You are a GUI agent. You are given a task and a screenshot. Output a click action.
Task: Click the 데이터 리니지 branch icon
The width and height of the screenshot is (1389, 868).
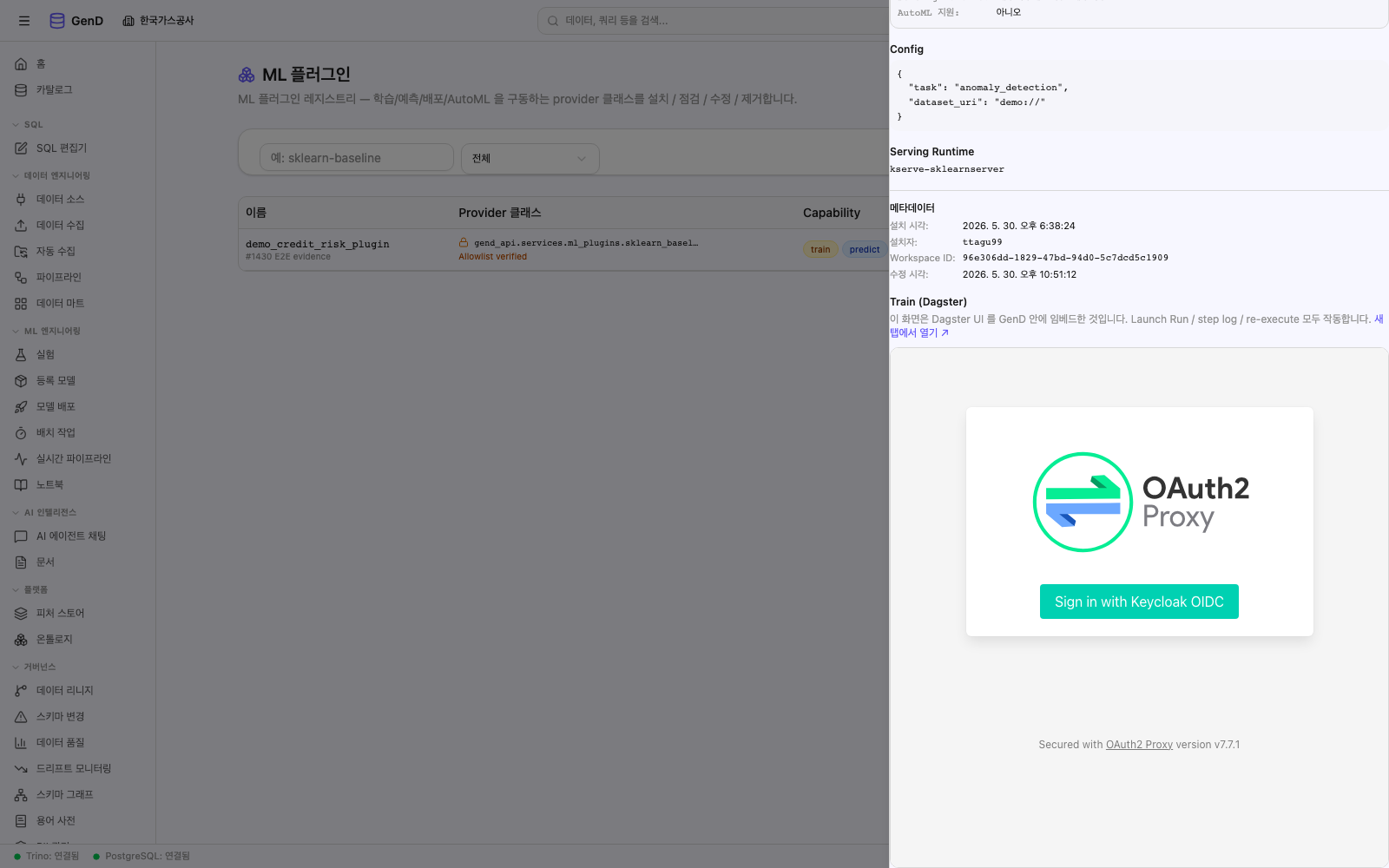click(x=21, y=691)
